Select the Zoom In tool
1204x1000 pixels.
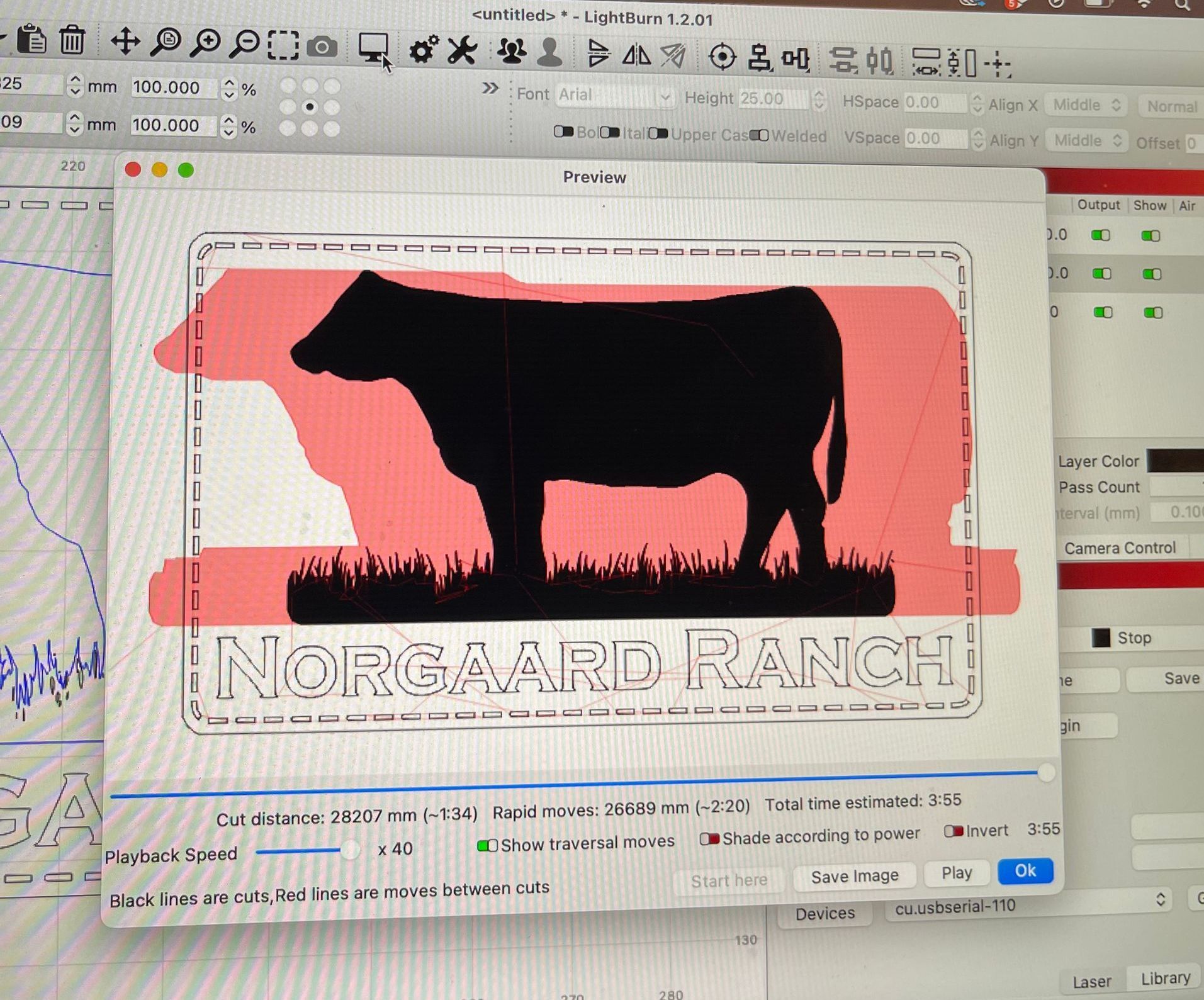pos(207,43)
